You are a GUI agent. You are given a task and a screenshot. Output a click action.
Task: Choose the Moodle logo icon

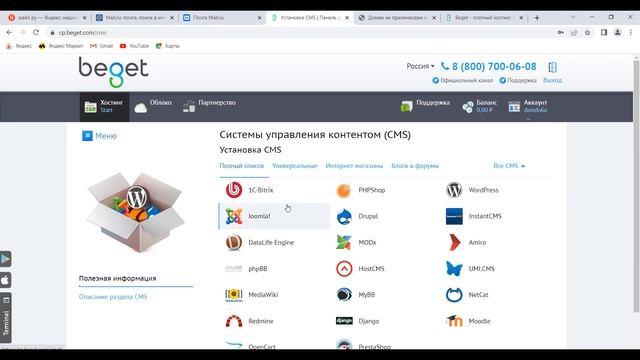(x=454, y=321)
